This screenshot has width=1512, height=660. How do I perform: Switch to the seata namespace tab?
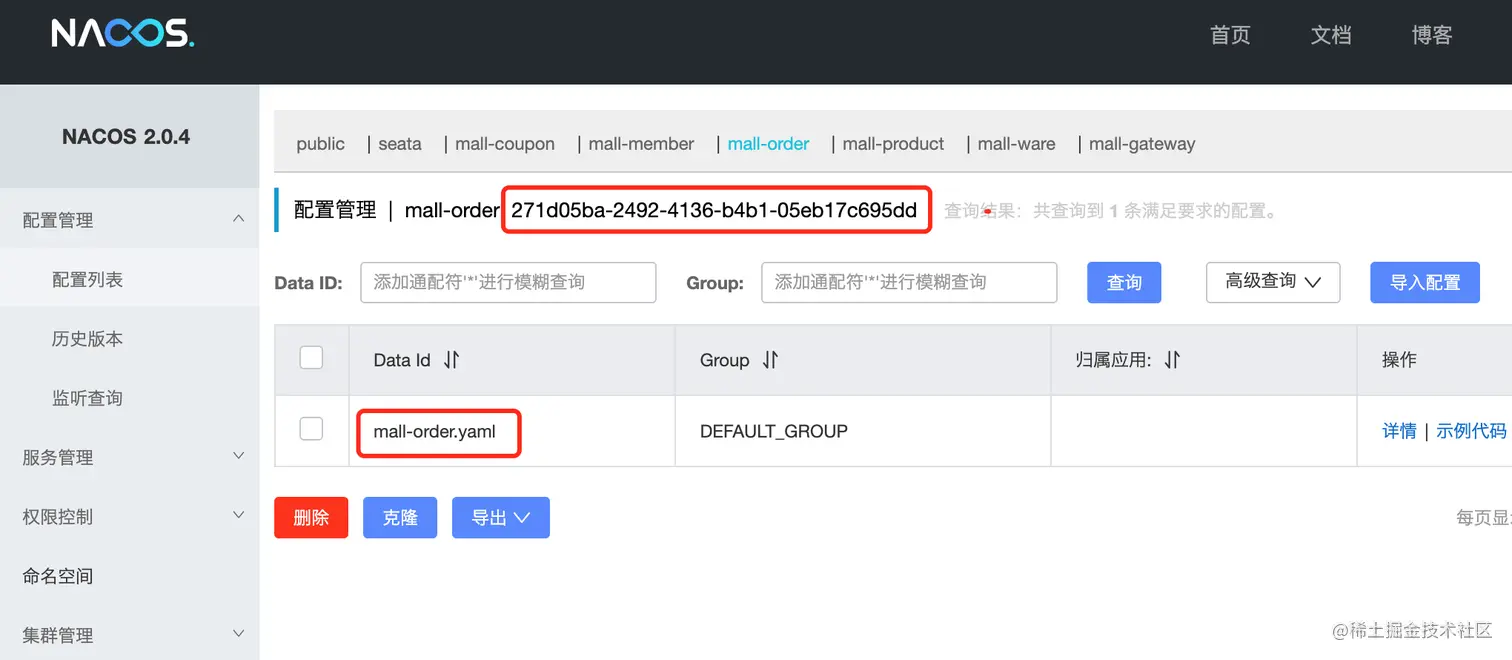[x=400, y=144]
